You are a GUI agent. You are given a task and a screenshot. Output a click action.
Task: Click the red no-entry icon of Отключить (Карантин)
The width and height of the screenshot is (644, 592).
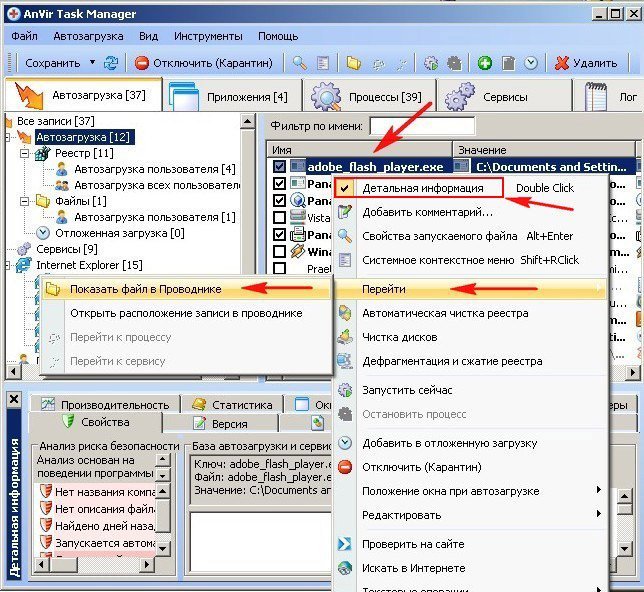click(141, 63)
